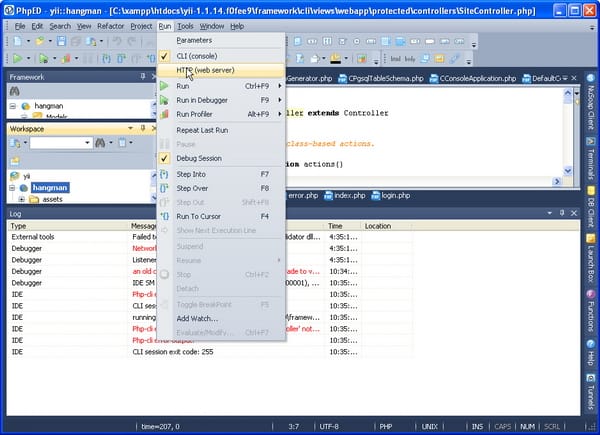
Task: Click the hyperlink chain toolbar icon
Action: pos(454,59)
